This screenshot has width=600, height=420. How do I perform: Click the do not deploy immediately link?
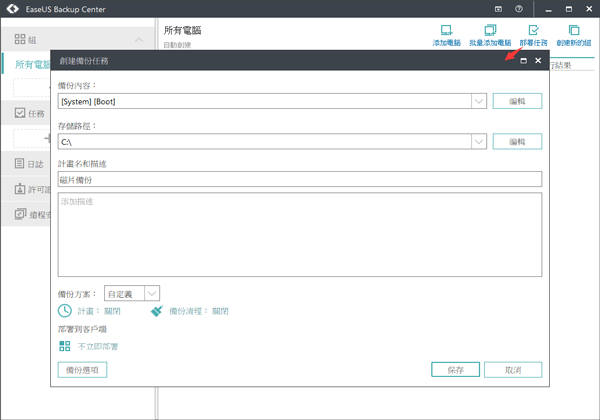pos(98,347)
